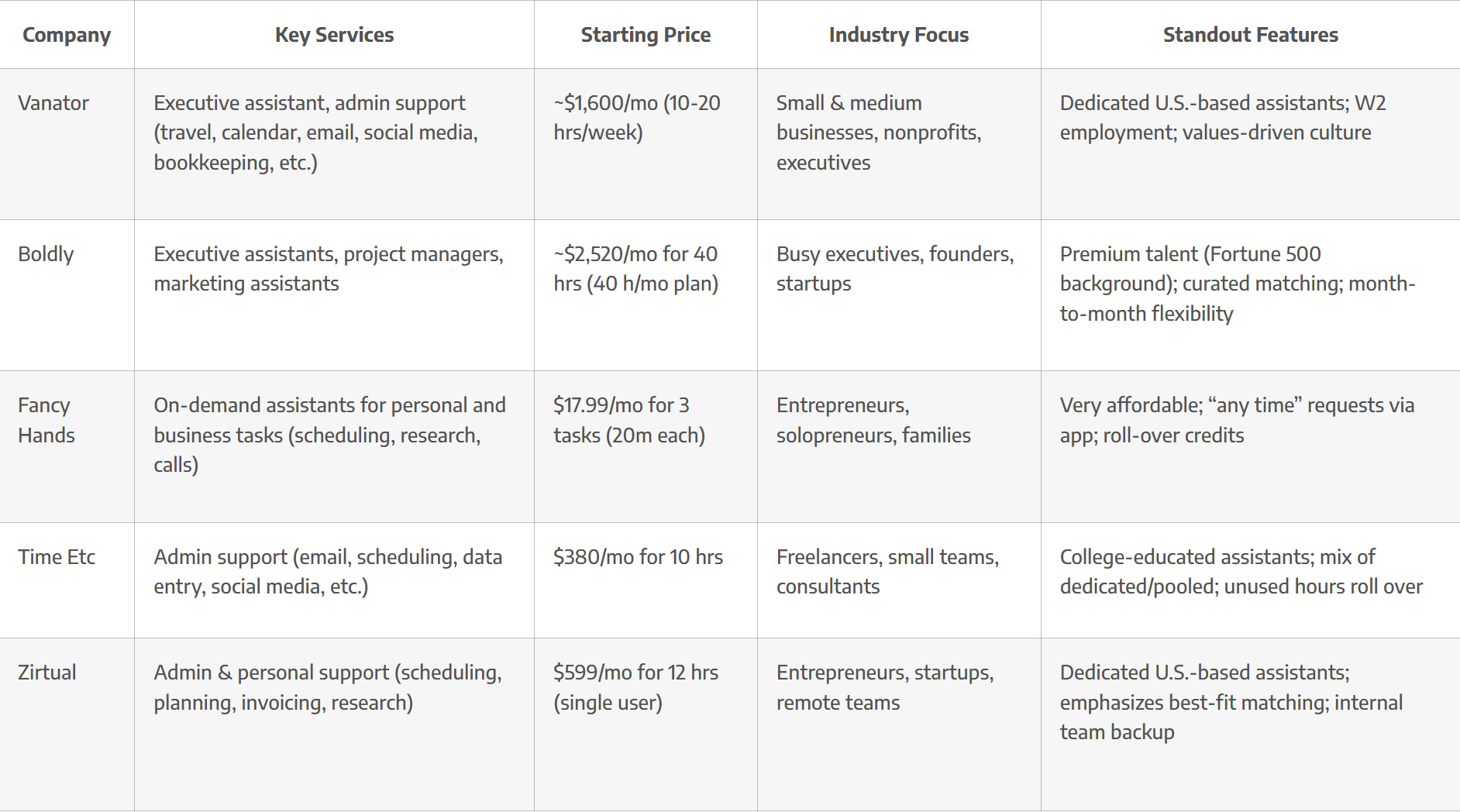
Task: Click the $599/mo for 12 hrs cell
Action: click(635, 687)
